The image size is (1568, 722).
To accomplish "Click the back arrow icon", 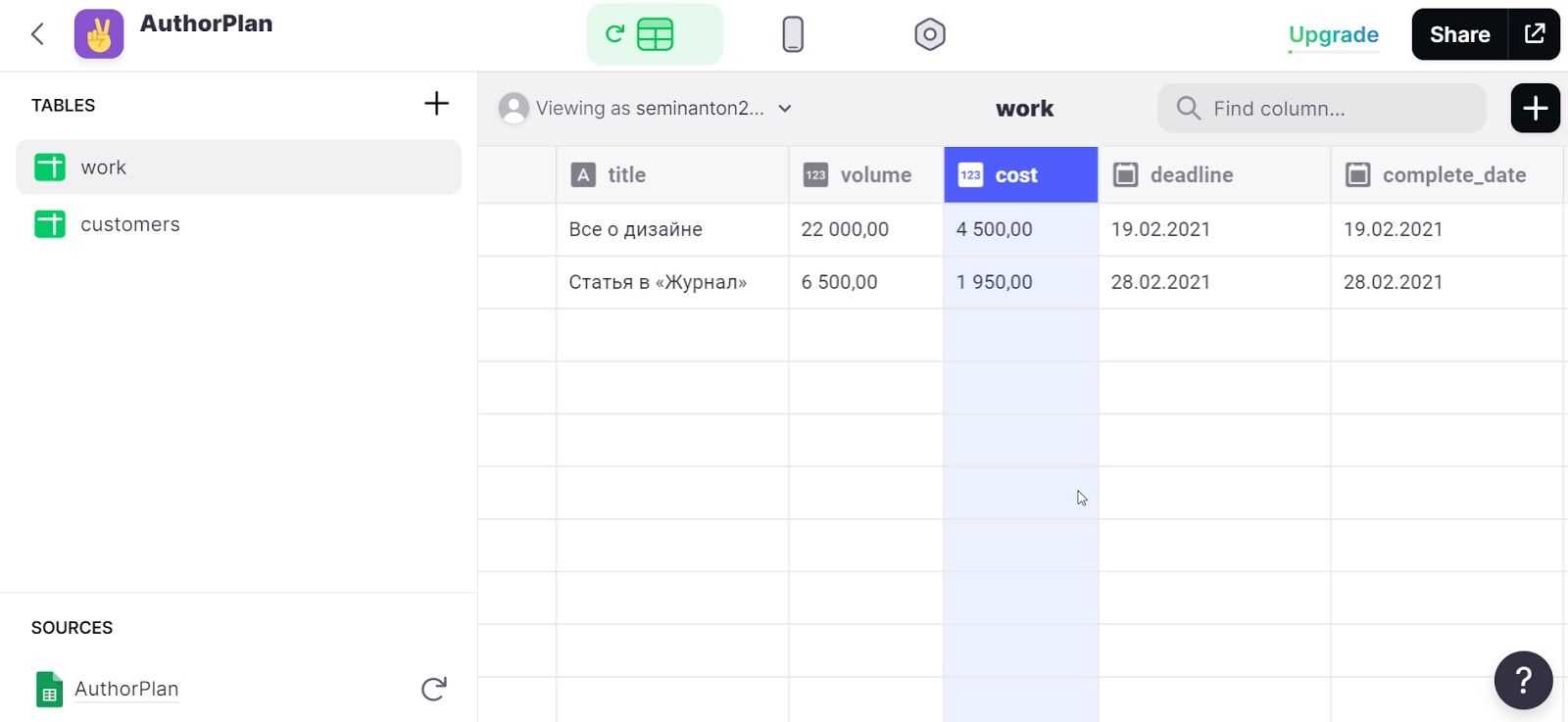I will [x=37, y=34].
